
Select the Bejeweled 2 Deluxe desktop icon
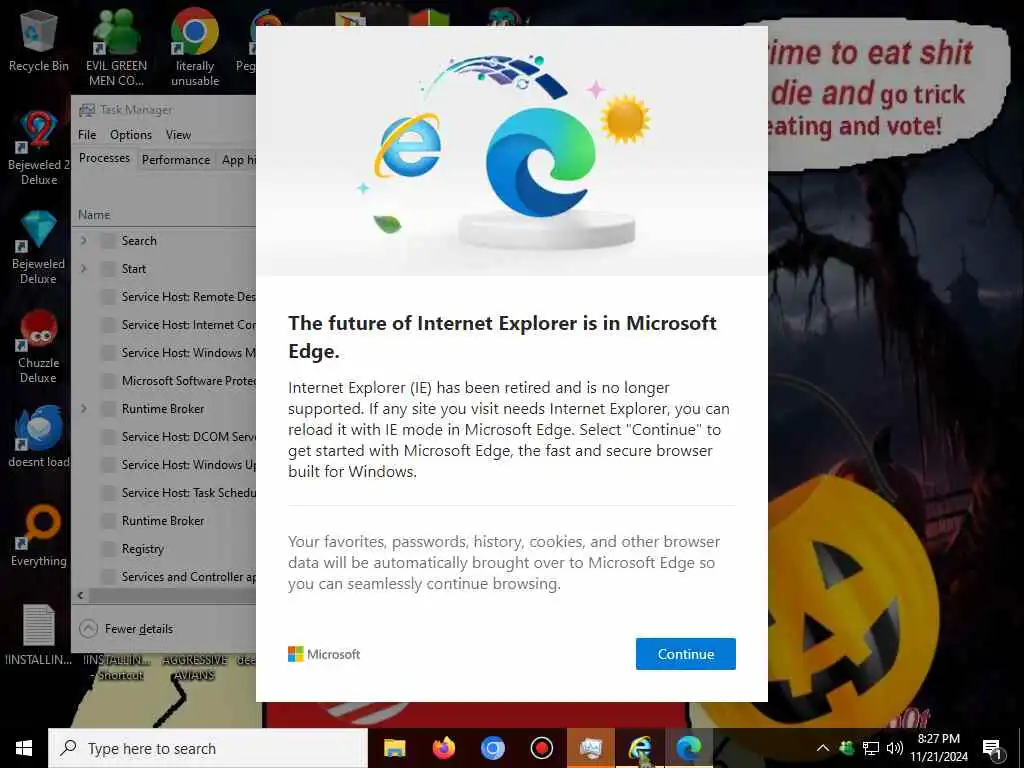(39, 149)
